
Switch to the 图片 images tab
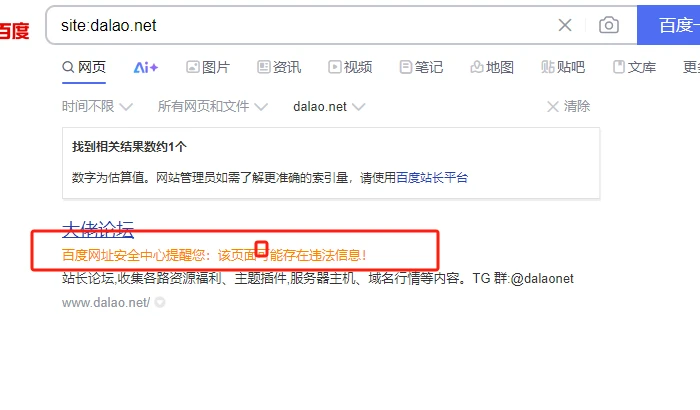pos(208,67)
